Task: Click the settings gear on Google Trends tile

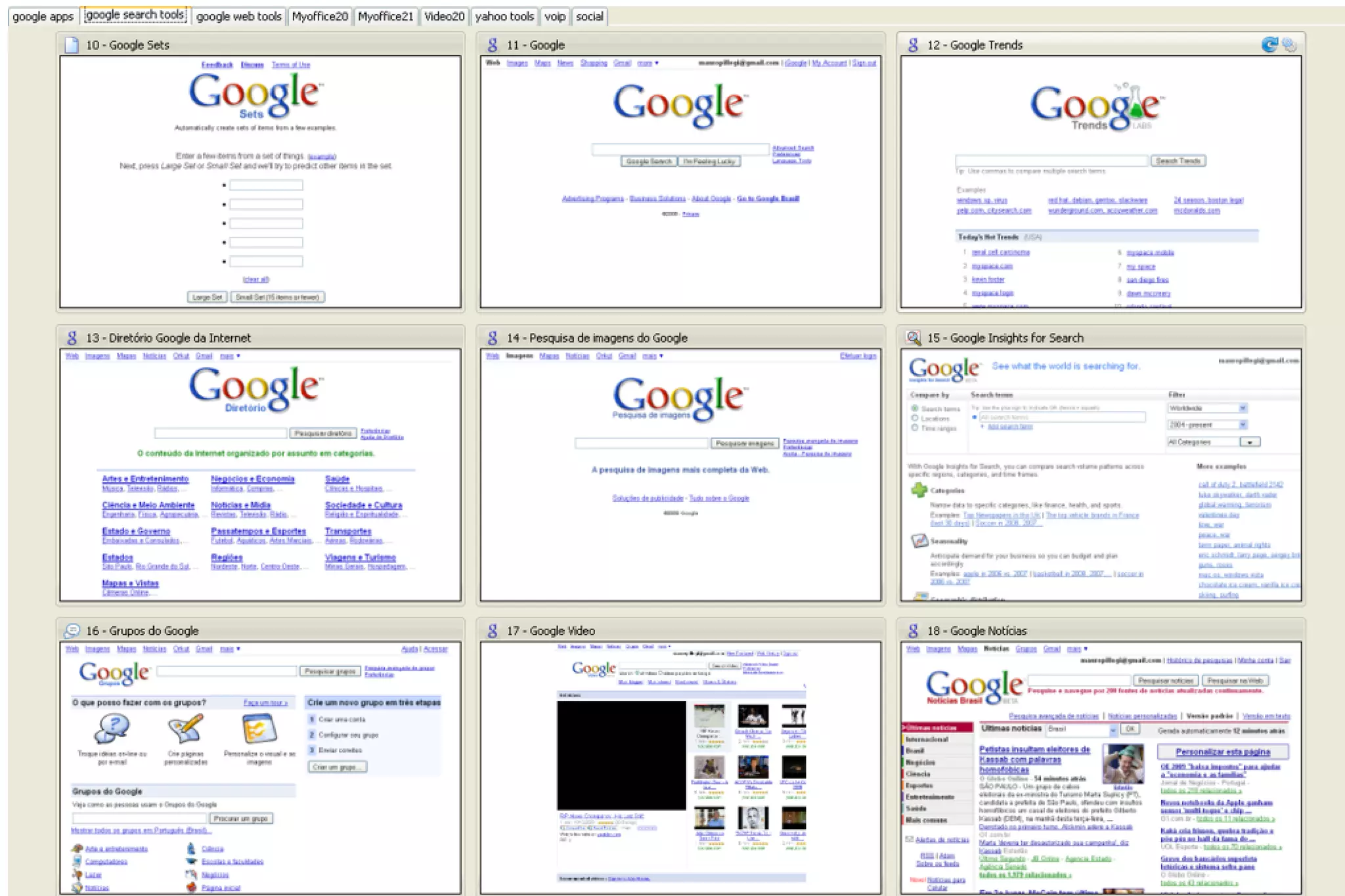Action: 1289,45
